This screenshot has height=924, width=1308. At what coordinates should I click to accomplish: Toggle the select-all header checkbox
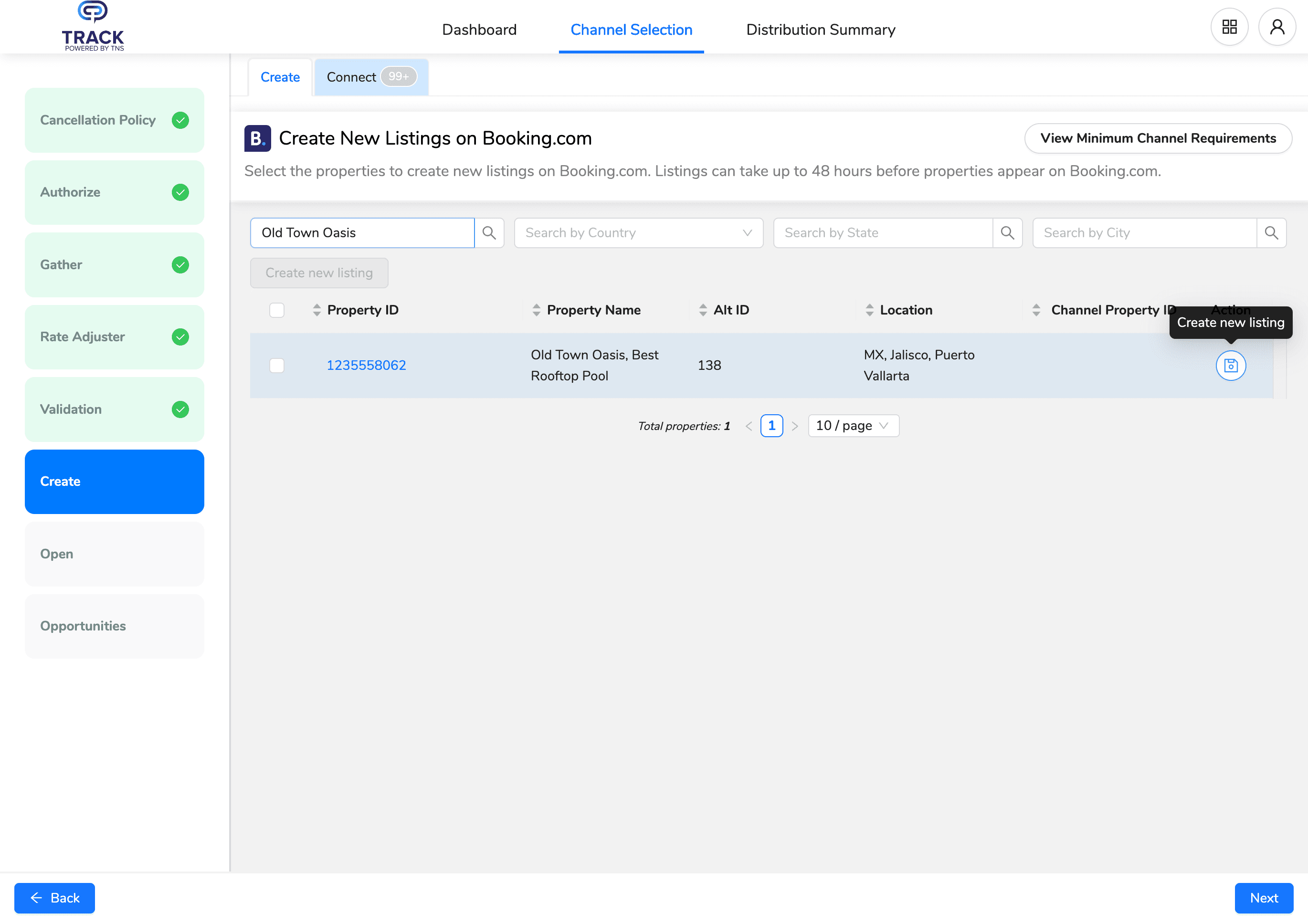[277, 310]
